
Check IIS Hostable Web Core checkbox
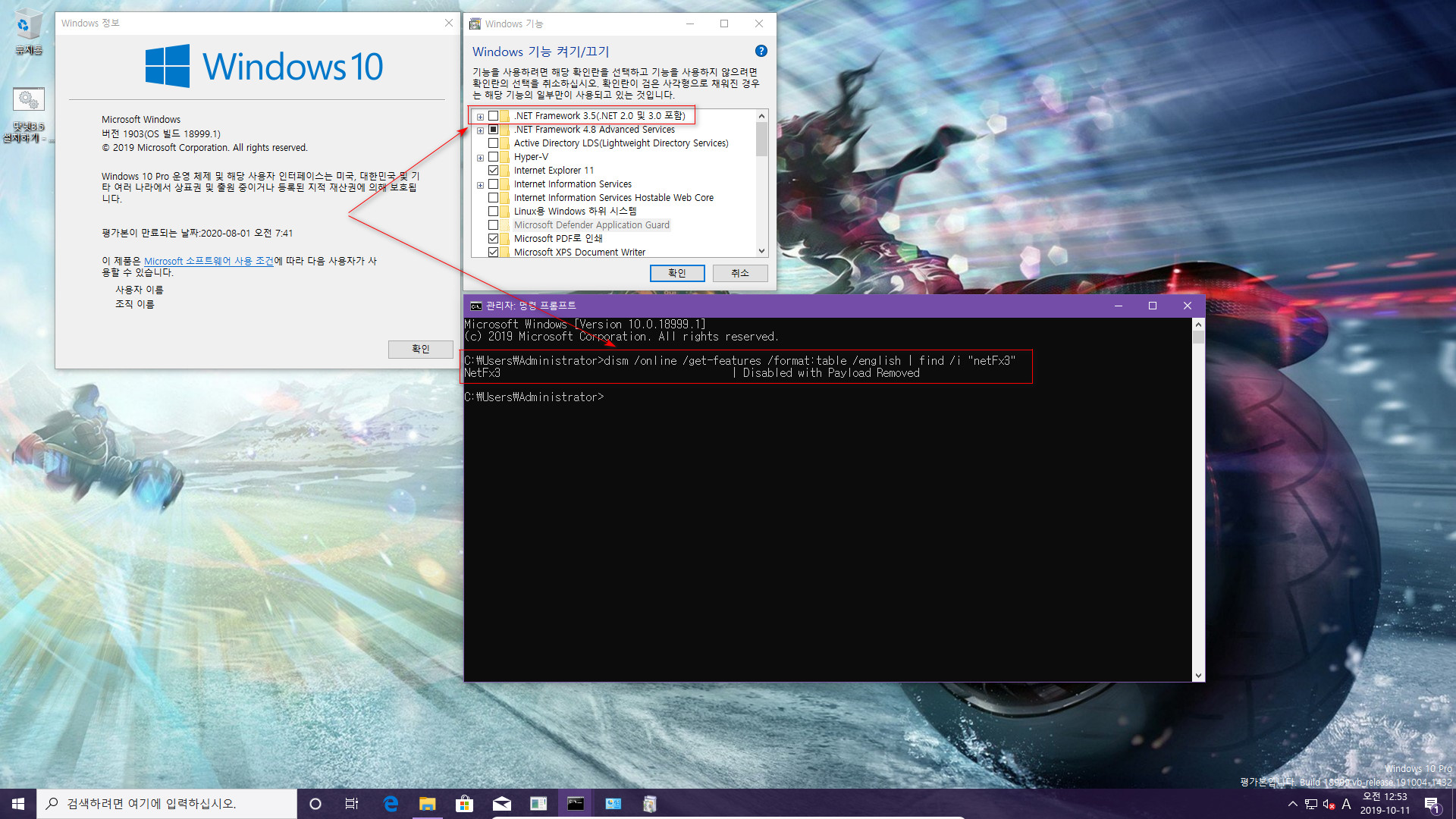click(493, 198)
